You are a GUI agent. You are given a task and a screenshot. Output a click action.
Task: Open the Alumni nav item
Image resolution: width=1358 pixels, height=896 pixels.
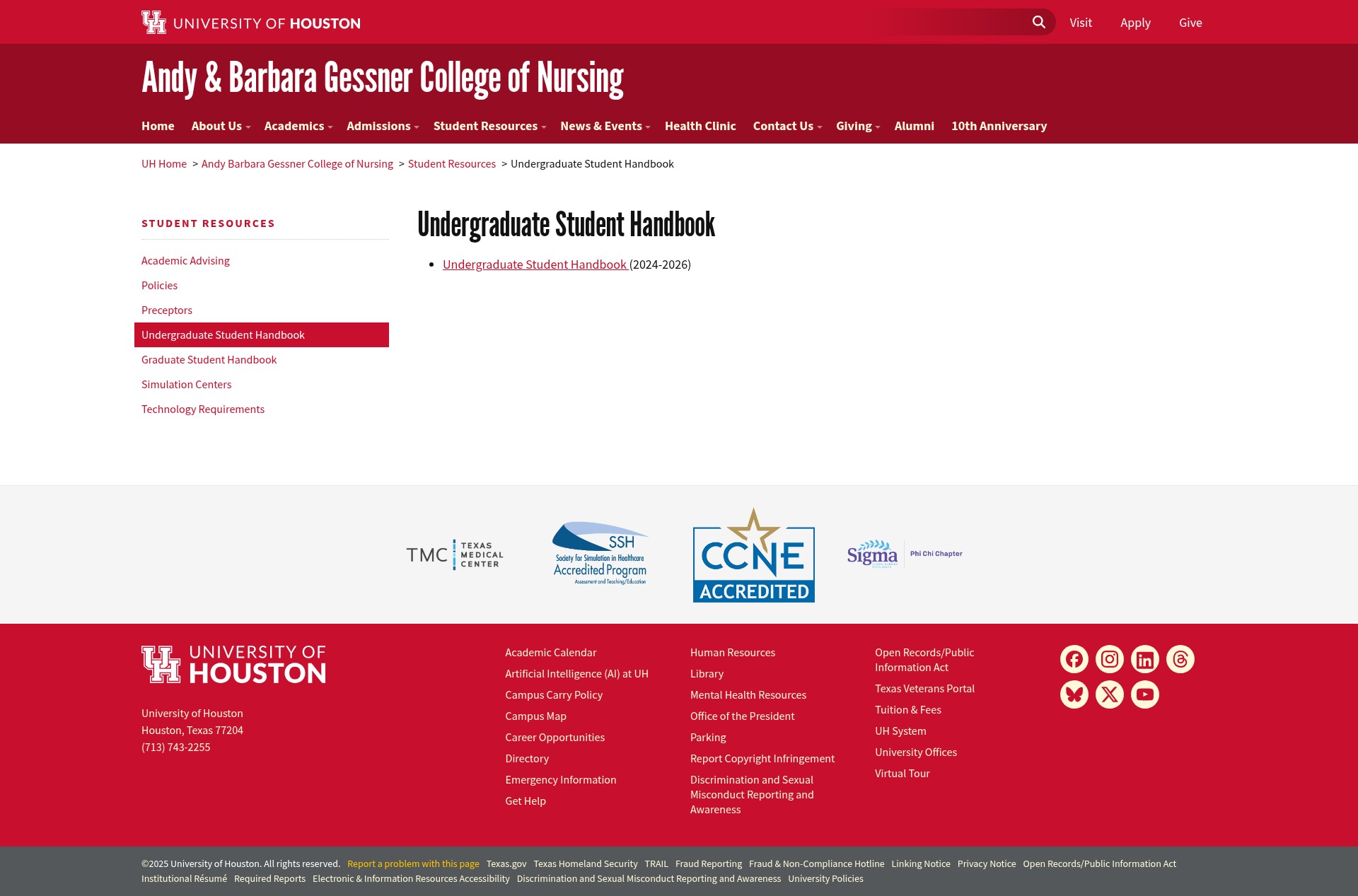pyautogui.click(x=914, y=126)
